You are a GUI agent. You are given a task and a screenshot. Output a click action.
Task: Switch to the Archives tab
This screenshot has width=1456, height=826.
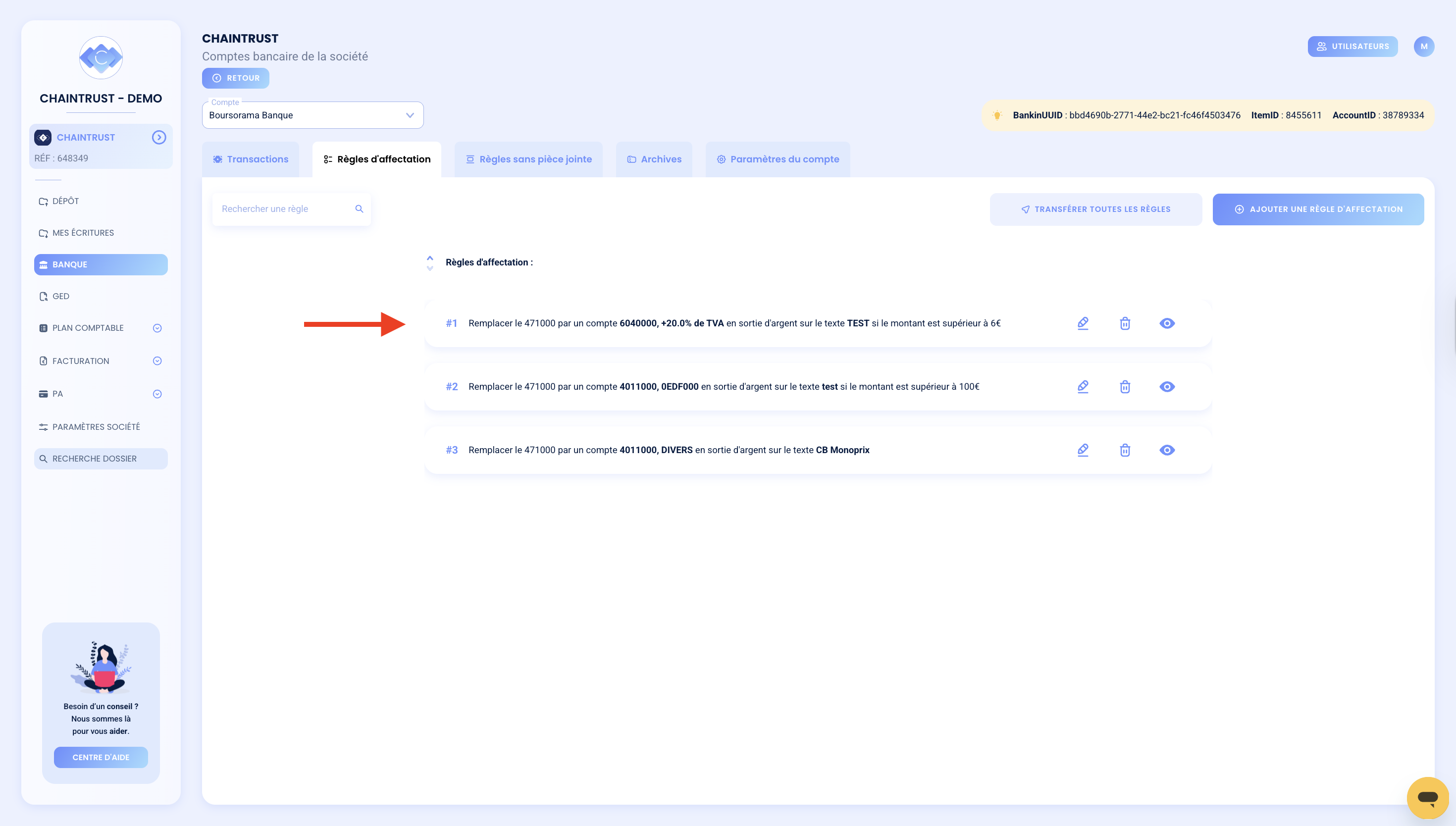click(x=654, y=159)
